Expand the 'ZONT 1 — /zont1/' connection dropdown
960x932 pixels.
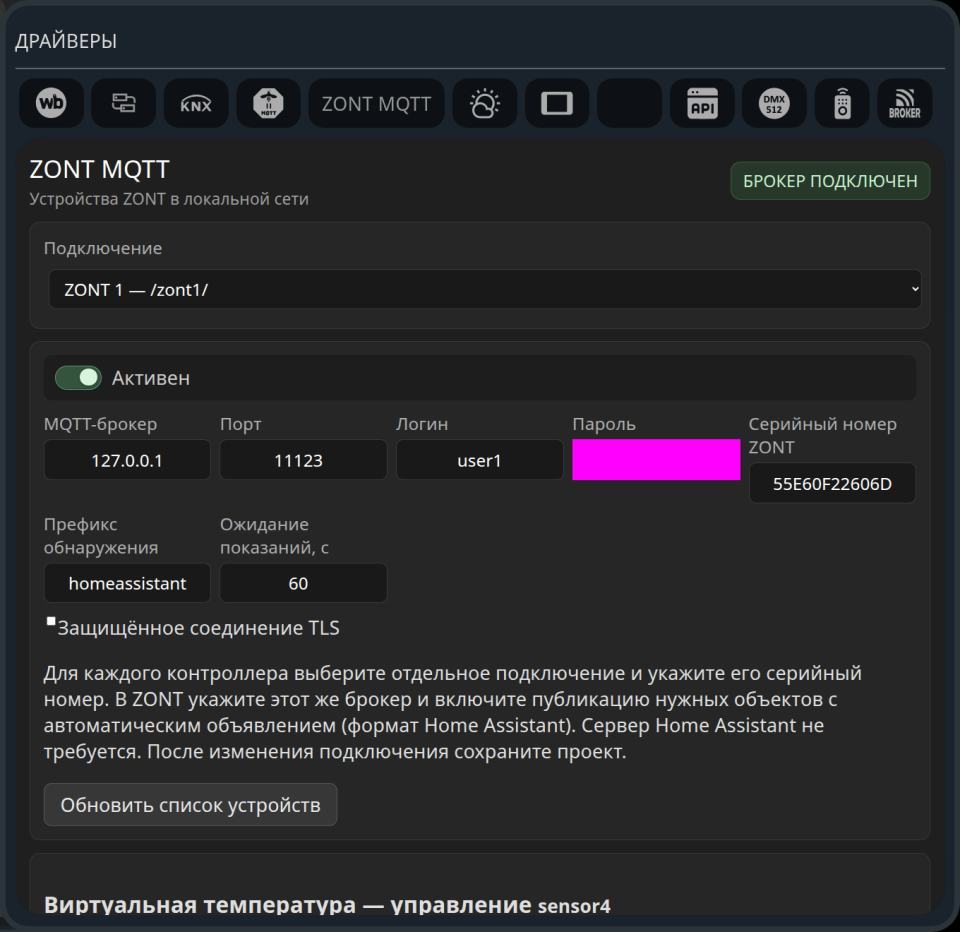coord(485,289)
